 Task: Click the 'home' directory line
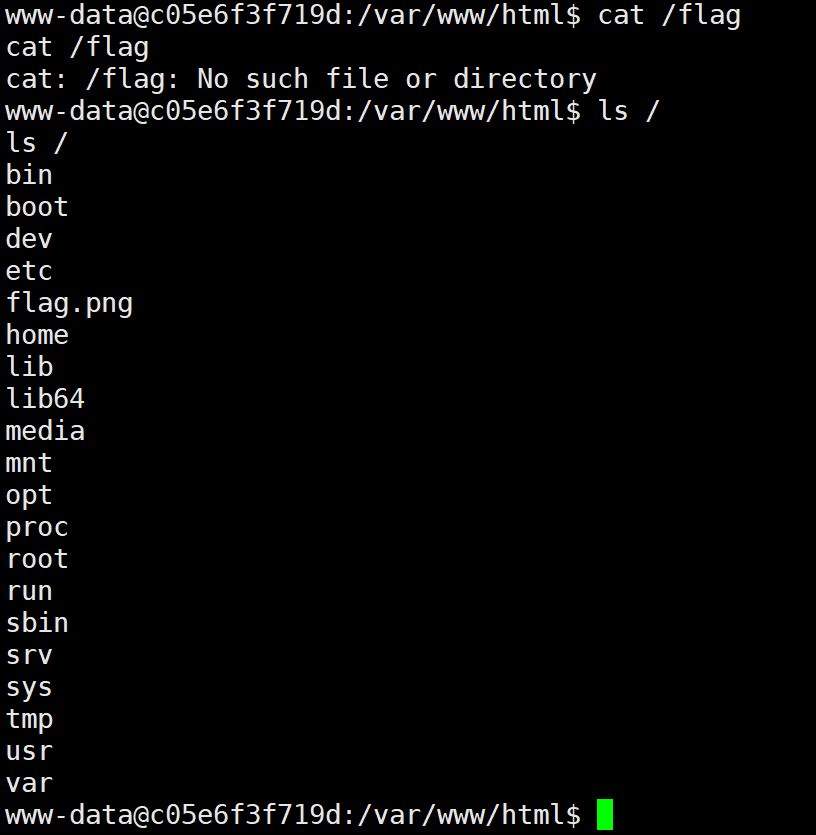click(x=37, y=334)
